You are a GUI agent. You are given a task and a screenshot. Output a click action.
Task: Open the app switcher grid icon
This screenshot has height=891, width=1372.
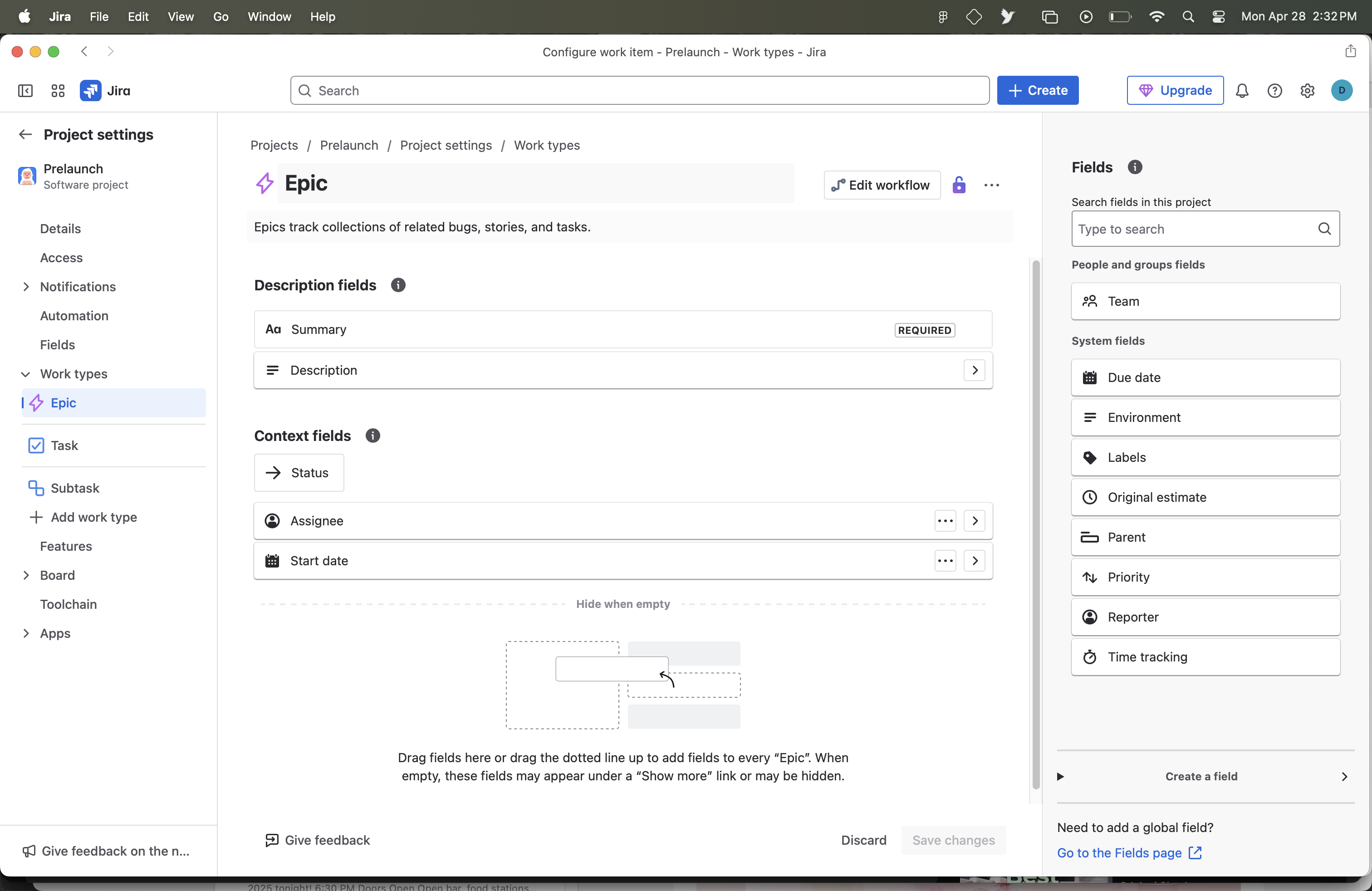point(58,91)
